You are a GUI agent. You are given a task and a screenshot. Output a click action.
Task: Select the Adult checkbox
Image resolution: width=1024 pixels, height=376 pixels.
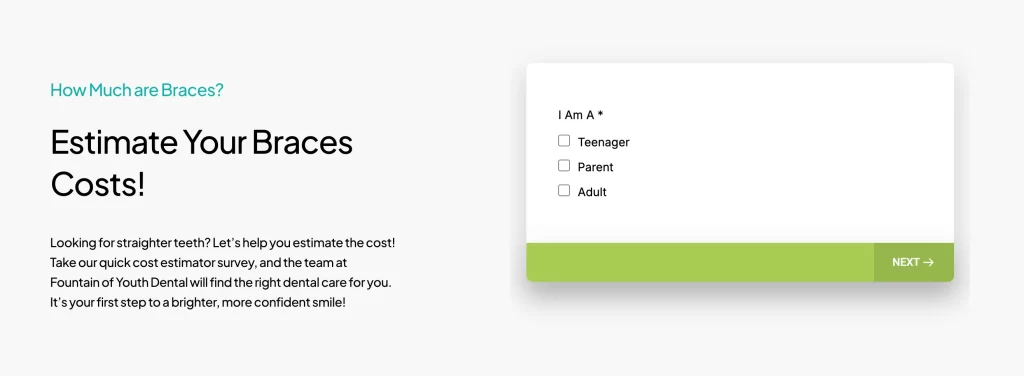click(x=564, y=191)
